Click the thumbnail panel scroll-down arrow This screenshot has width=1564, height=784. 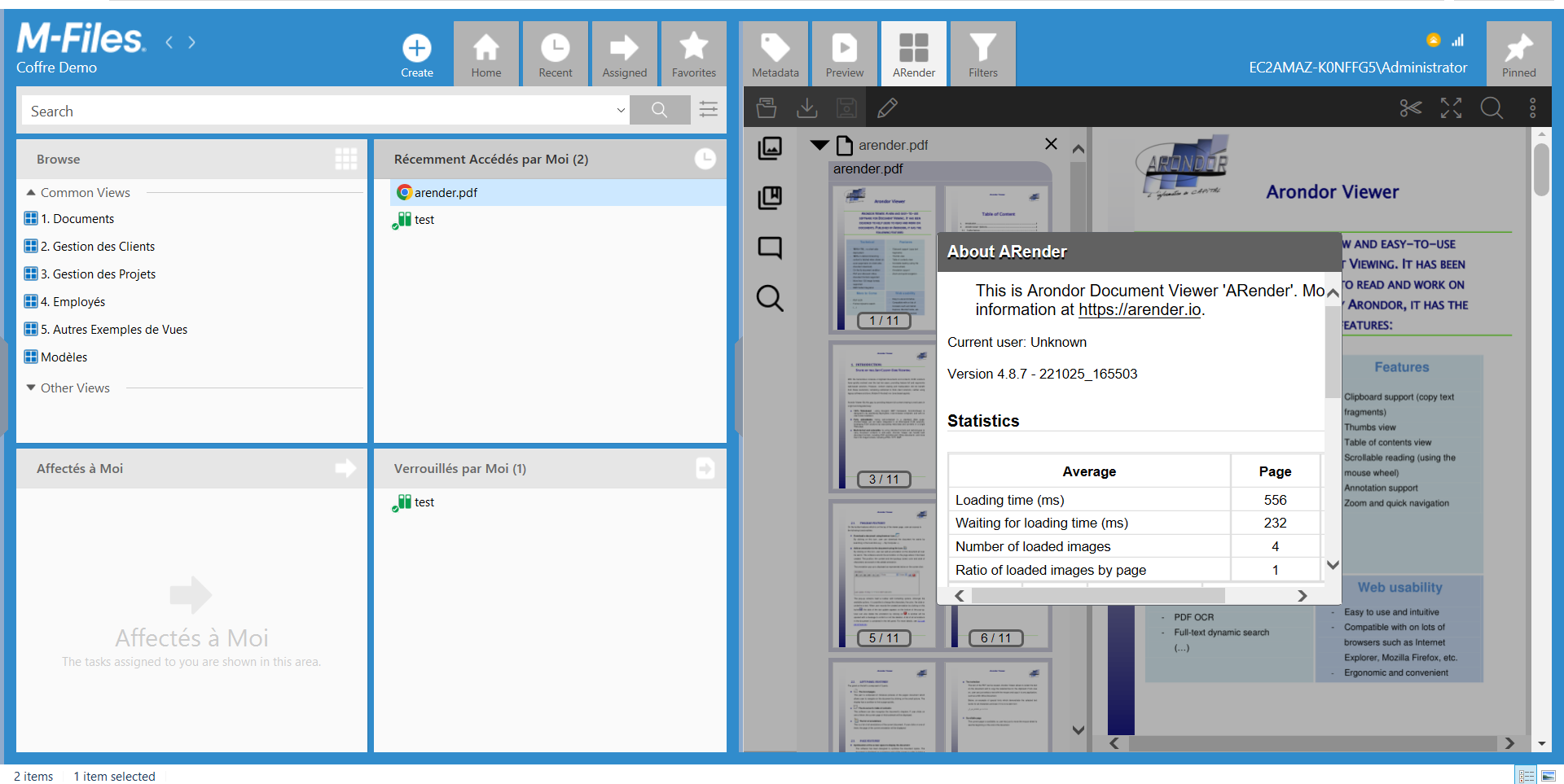[1078, 730]
